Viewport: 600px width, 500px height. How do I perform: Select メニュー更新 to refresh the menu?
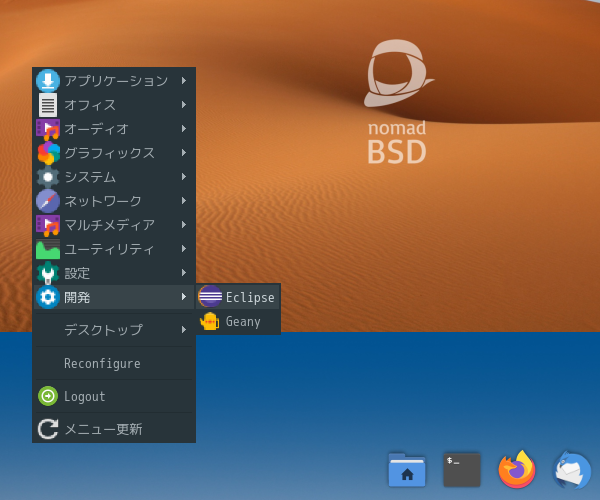point(114,429)
